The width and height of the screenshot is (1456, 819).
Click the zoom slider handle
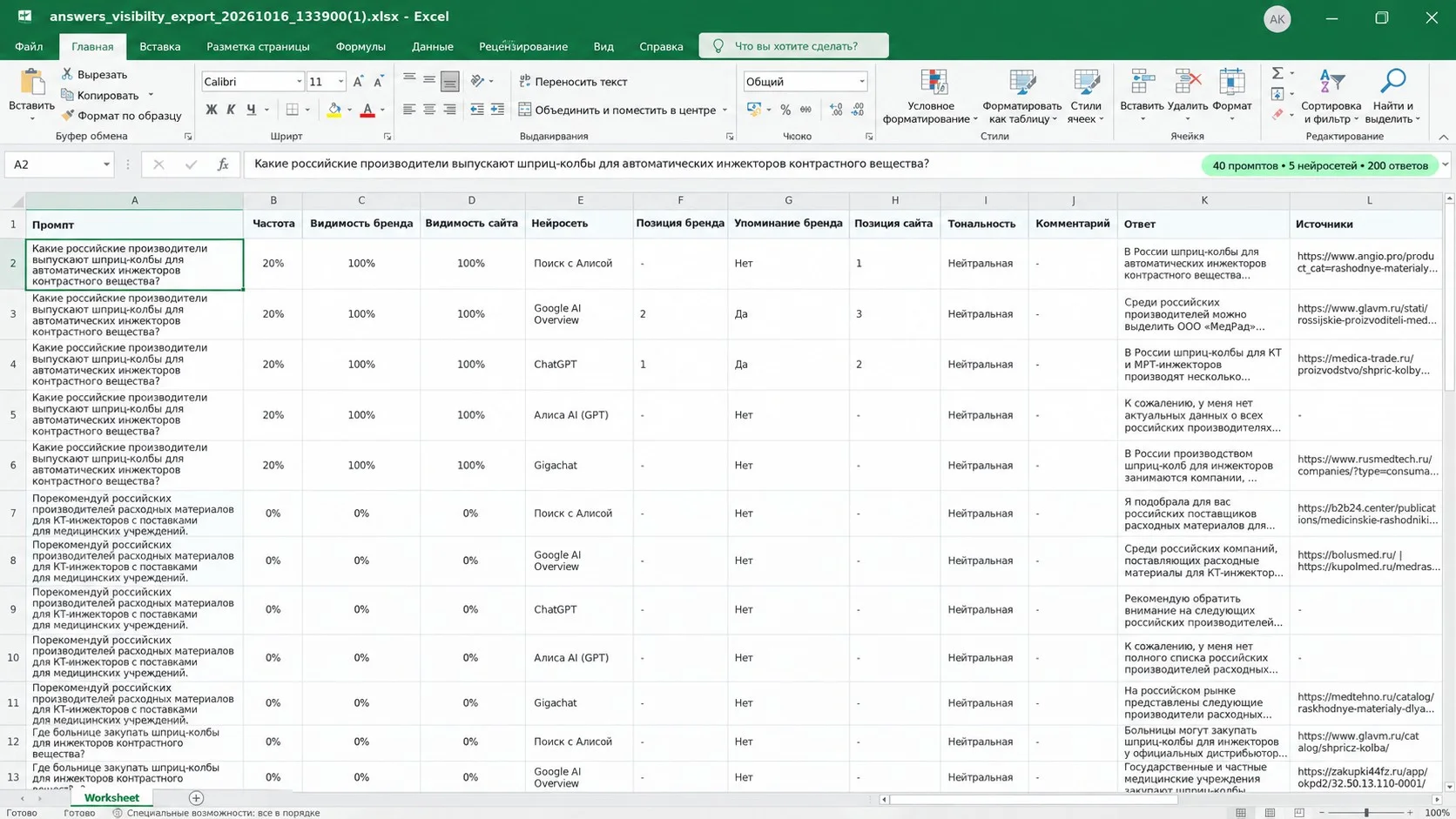(1366, 812)
